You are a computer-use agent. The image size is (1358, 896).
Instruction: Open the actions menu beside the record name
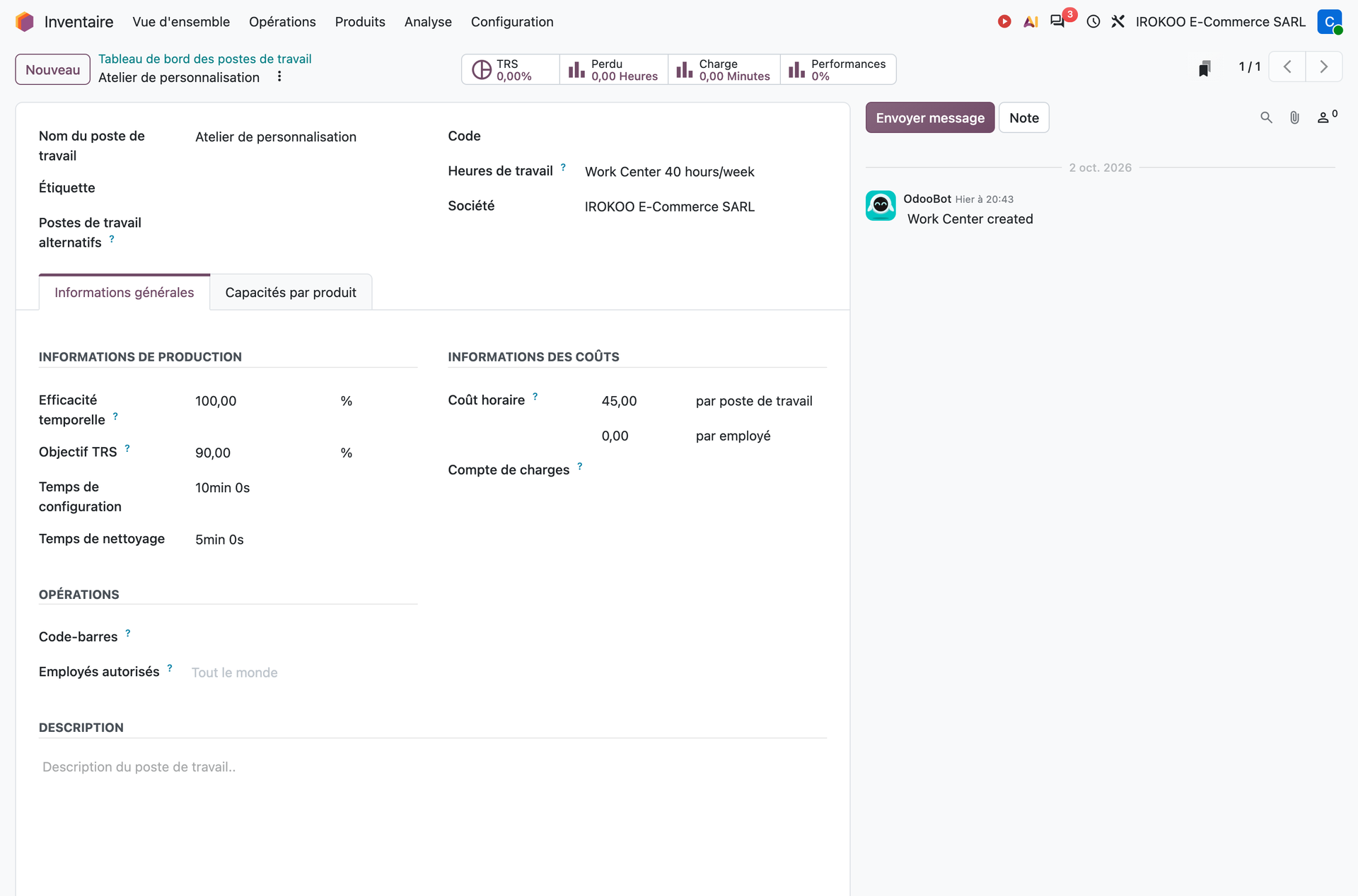279,76
